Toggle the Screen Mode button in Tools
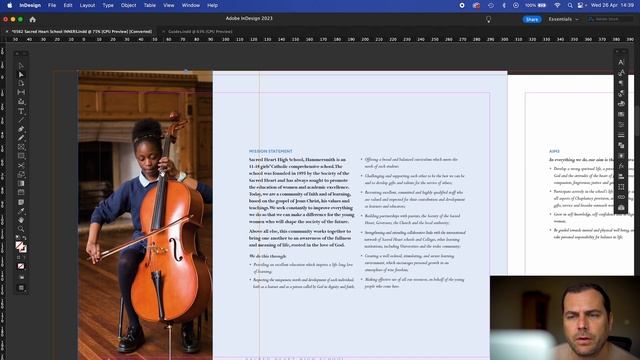Image resolution: width=640 pixels, height=360 pixels. 21,288
